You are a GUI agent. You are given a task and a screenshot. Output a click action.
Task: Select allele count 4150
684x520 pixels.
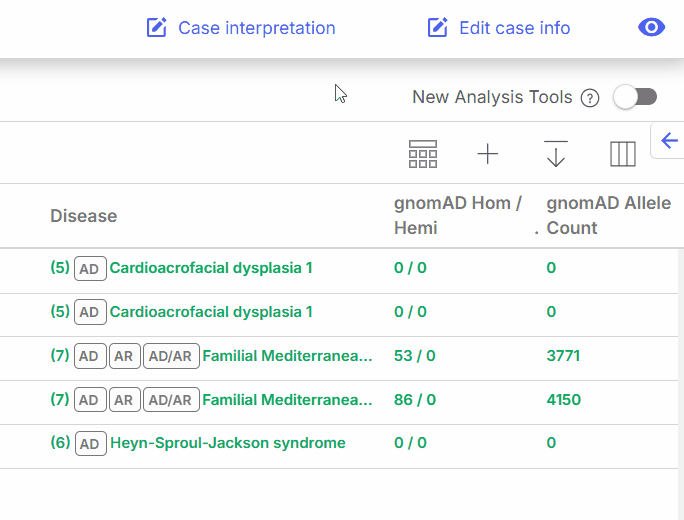pyautogui.click(x=564, y=400)
